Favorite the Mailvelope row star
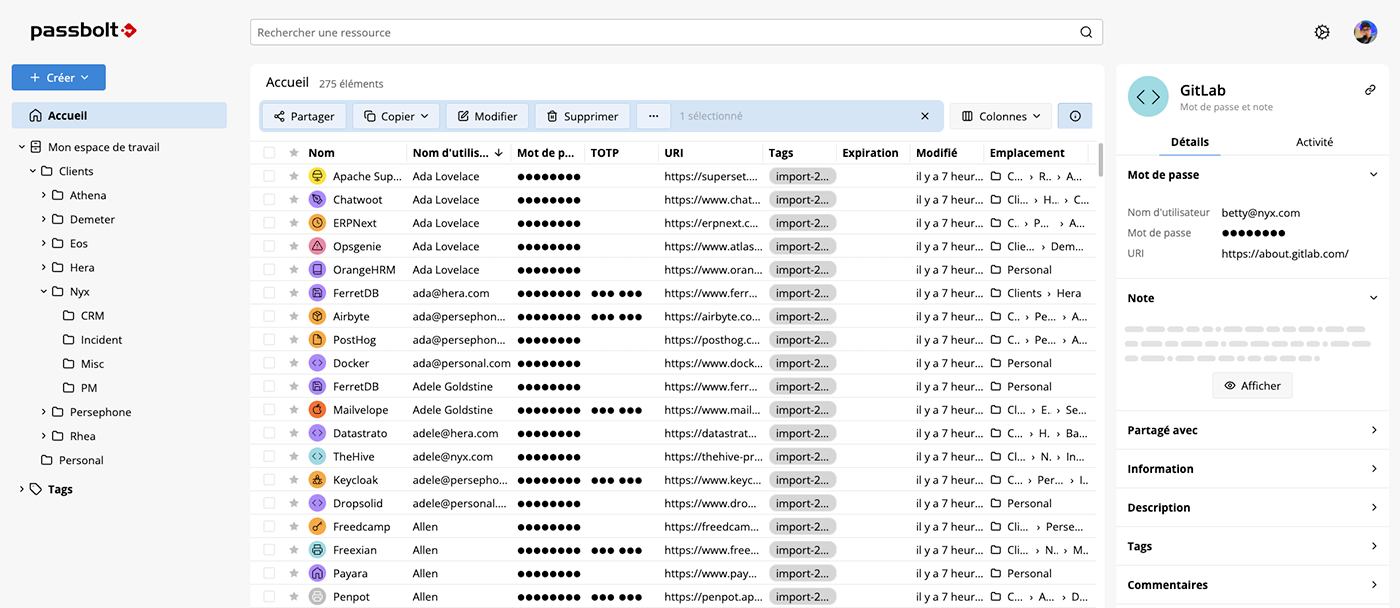1400x608 pixels. tap(294, 410)
